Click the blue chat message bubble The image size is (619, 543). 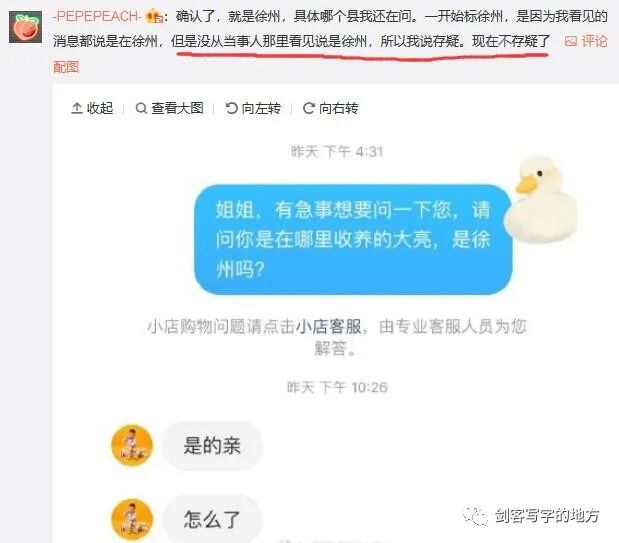(353, 239)
